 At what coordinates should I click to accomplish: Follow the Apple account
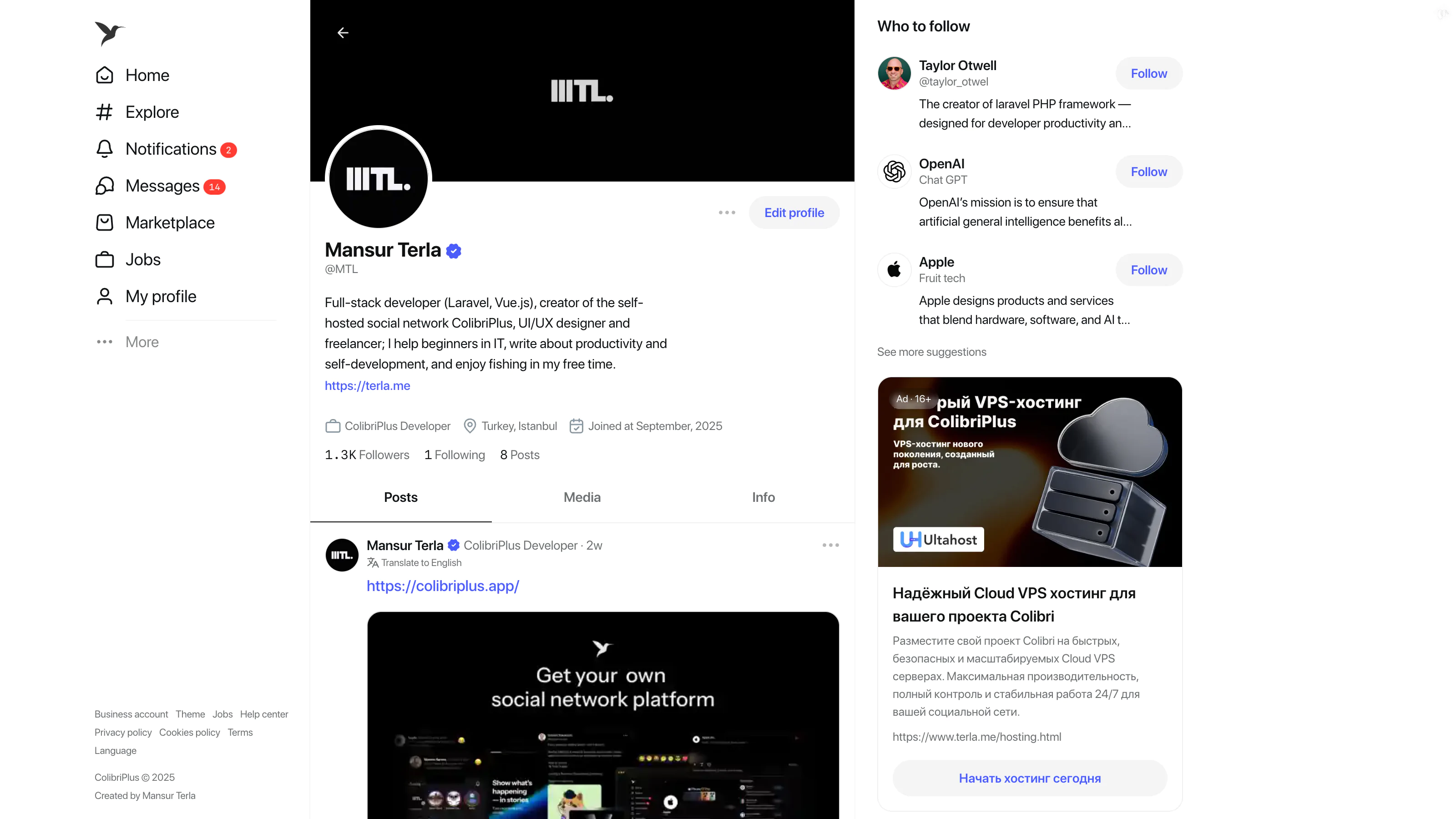click(1148, 270)
